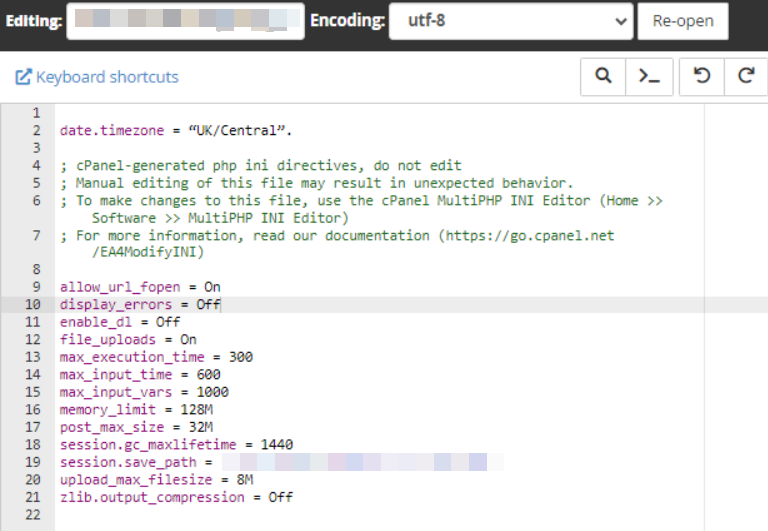Click the Editing filename field
The width and height of the screenshot is (768, 531).
(x=186, y=21)
